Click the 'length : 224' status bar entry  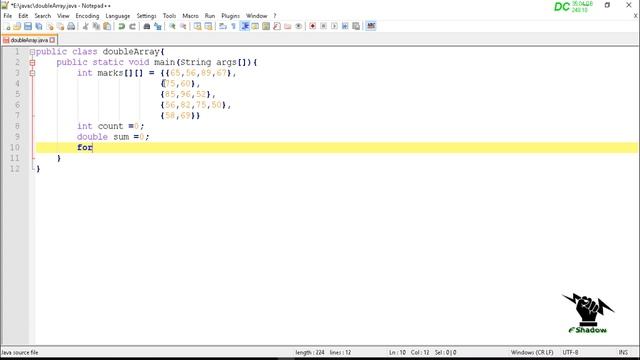coord(310,352)
